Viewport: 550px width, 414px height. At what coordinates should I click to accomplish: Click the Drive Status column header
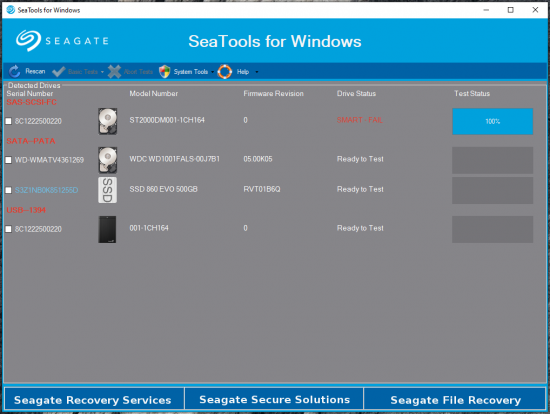coord(356,93)
